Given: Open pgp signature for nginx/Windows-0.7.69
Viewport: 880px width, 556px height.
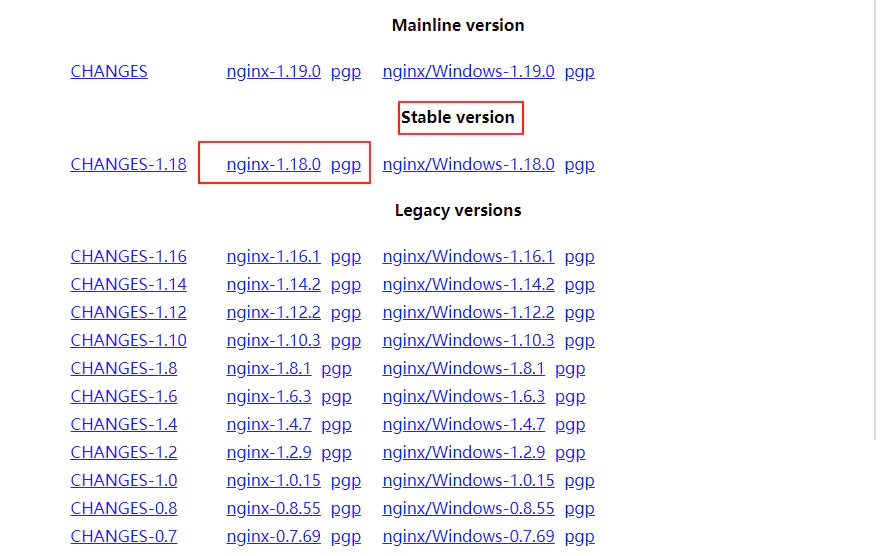Looking at the screenshot, I should tap(579, 538).
